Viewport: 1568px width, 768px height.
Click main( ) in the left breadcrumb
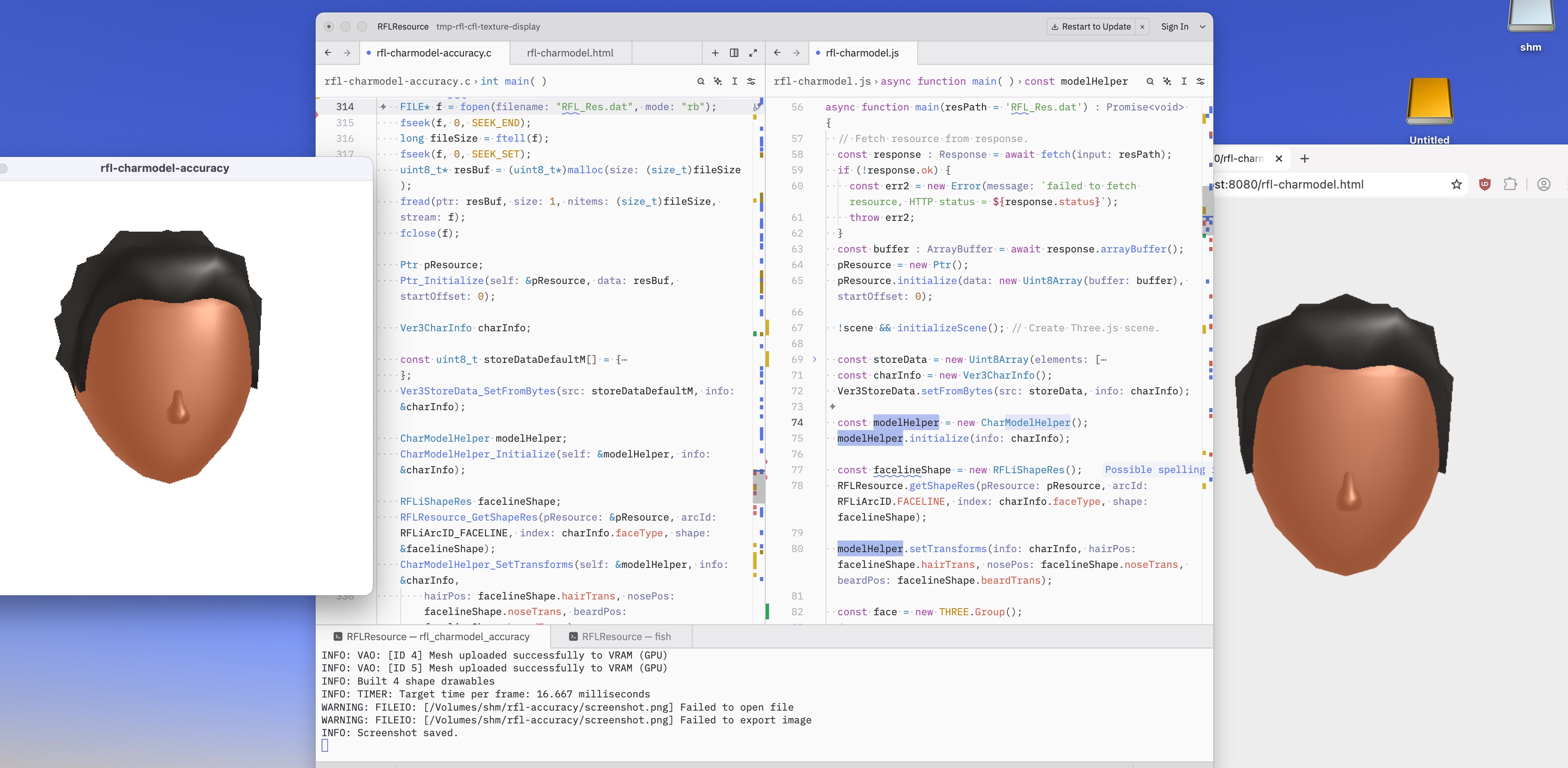pyautogui.click(x=525, y=81)
